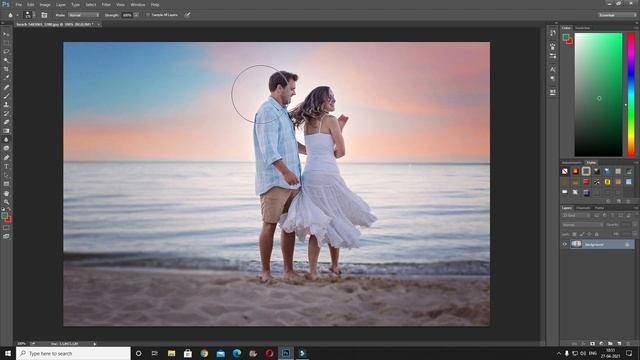Viewport: 640px width, 360px height.
Task: Select the Pen tool
Action: click(x=6, y=158)
